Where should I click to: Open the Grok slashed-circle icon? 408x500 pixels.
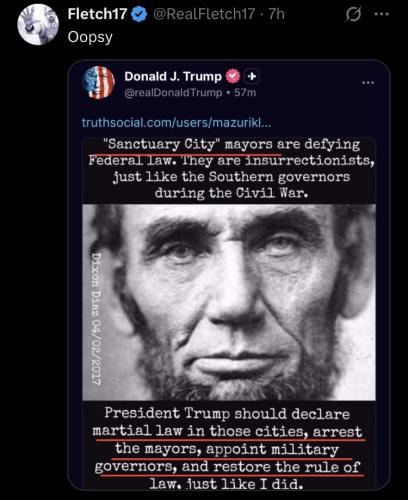353,14
